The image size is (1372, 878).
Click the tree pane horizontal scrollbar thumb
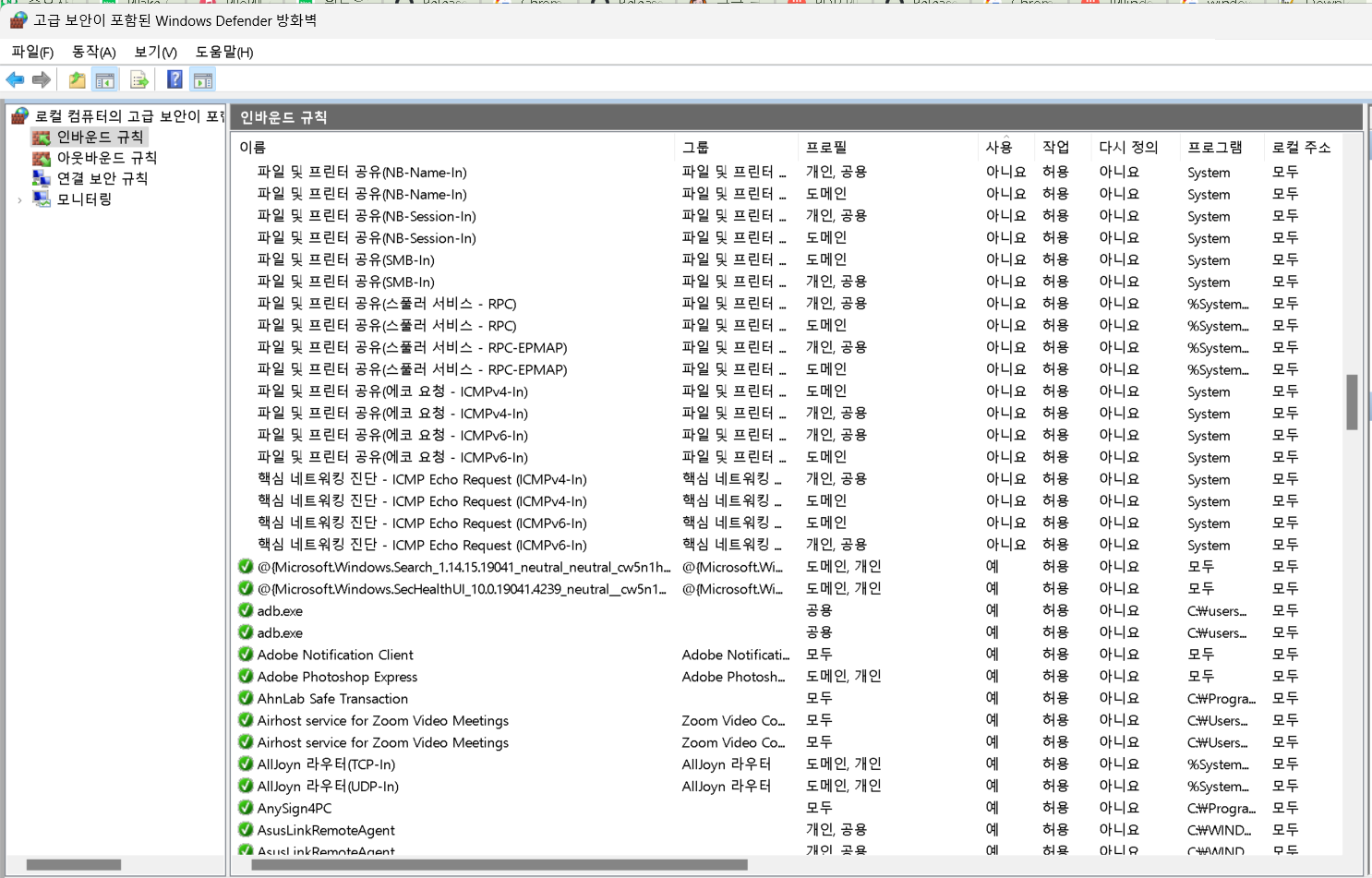tap(74, 865)
